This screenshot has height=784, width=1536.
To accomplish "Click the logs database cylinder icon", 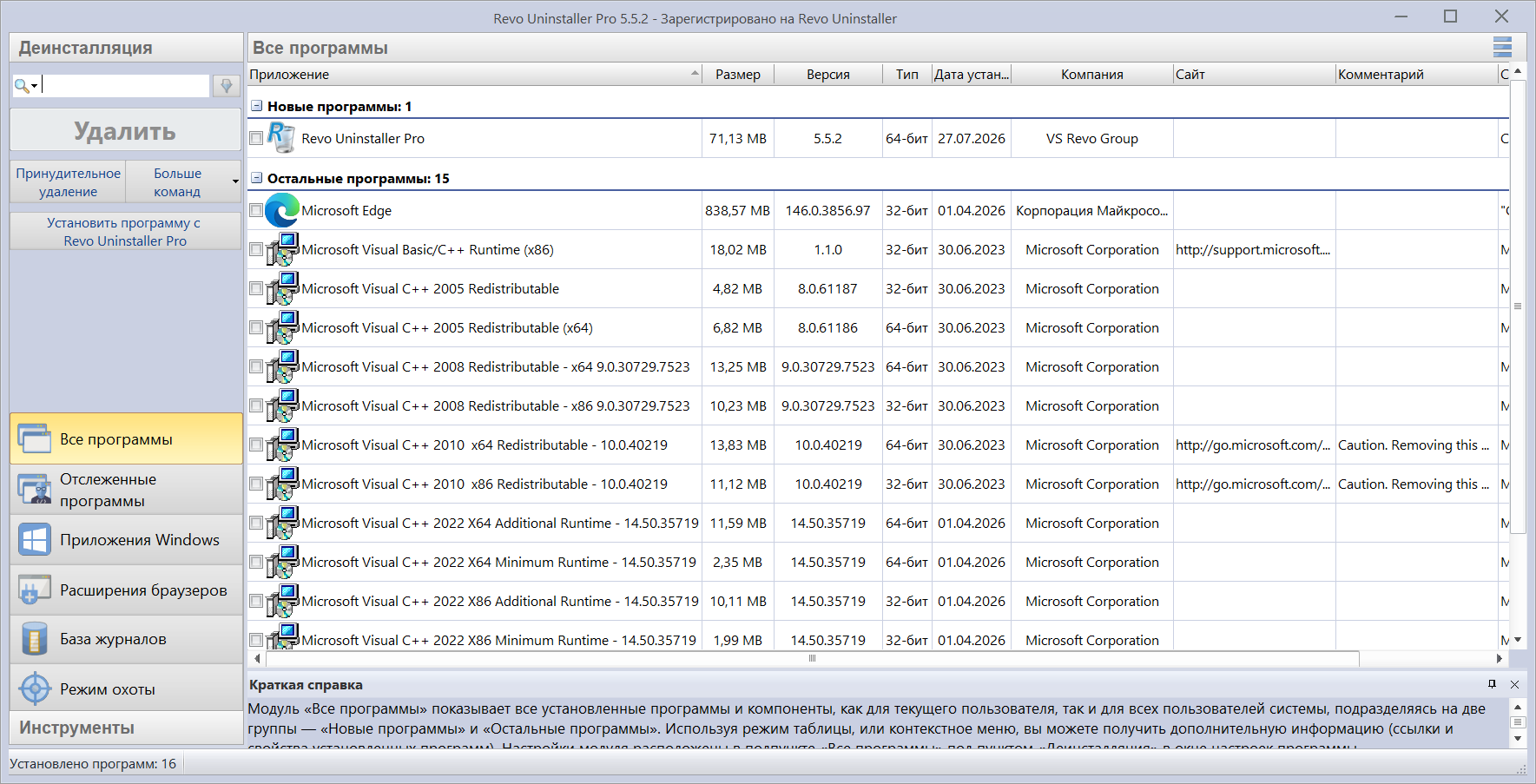I will [x=35, y=639].
